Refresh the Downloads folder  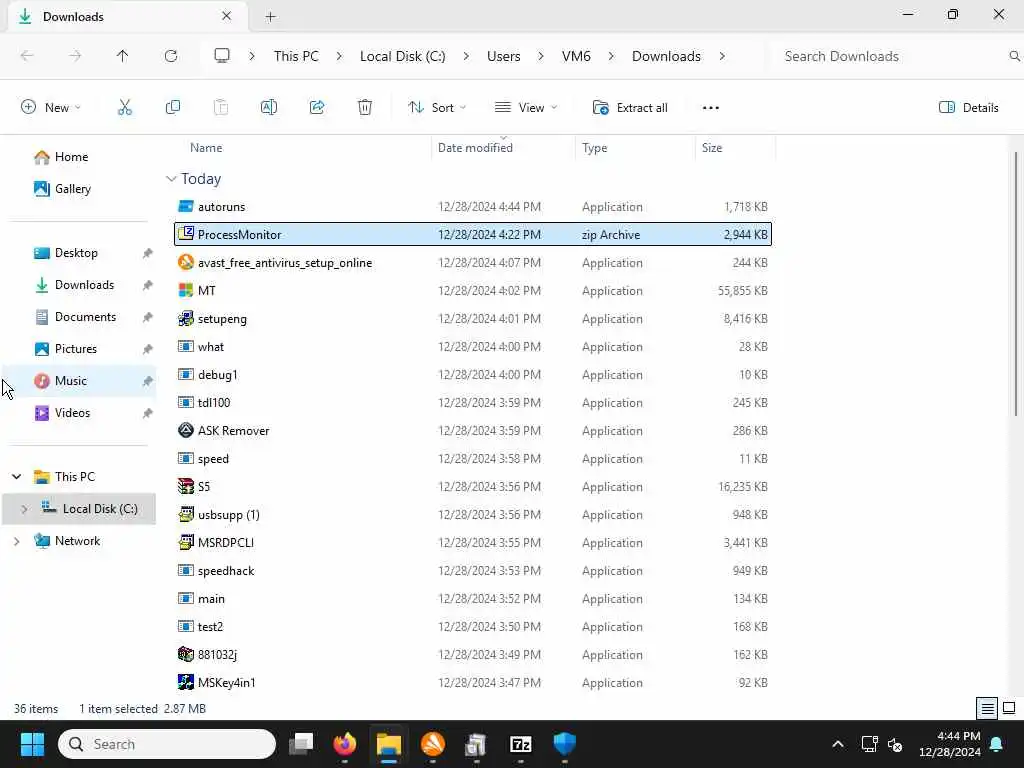click(171, 56)
